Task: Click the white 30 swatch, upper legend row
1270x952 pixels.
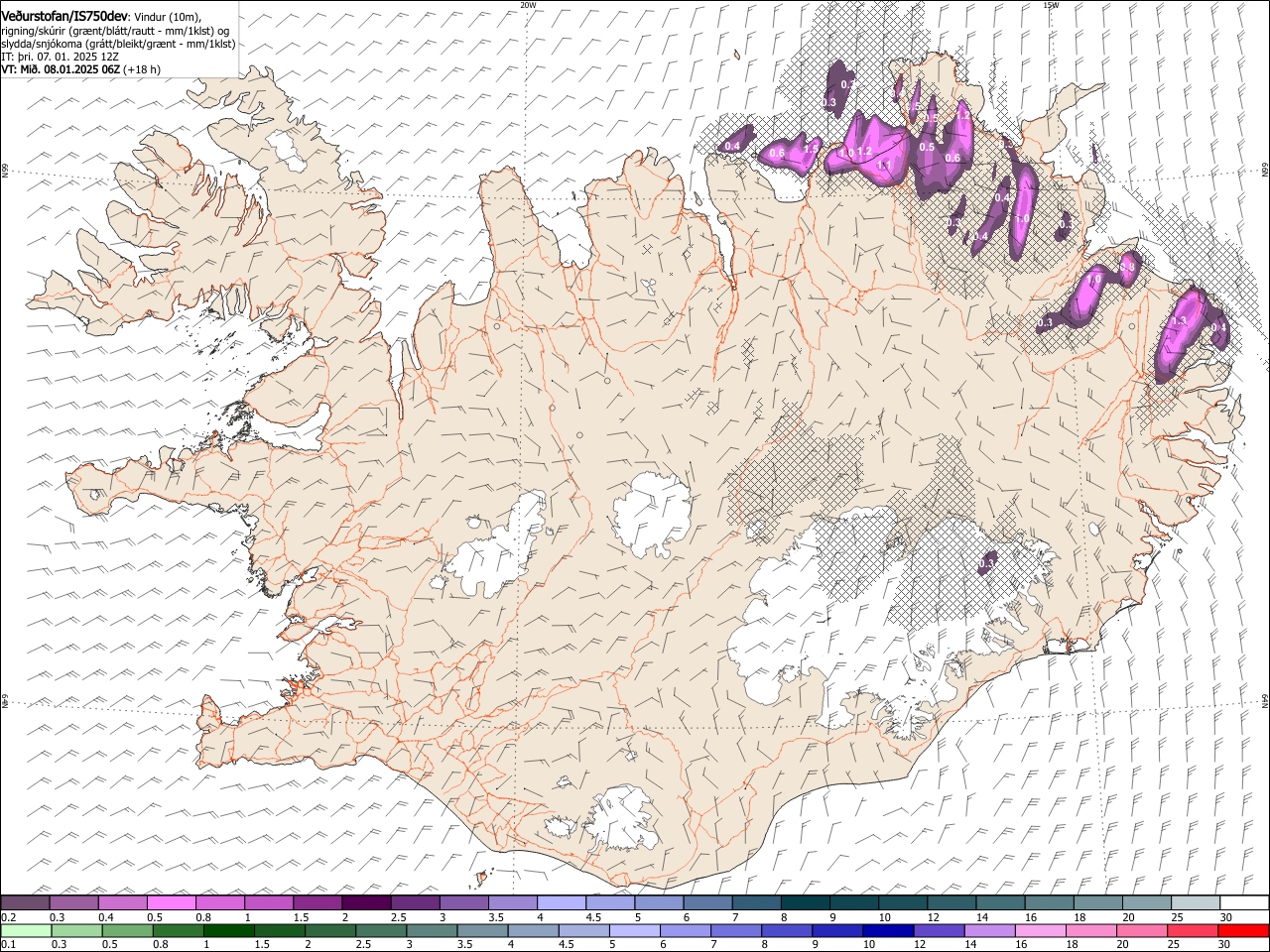Action: [1244, 902]
